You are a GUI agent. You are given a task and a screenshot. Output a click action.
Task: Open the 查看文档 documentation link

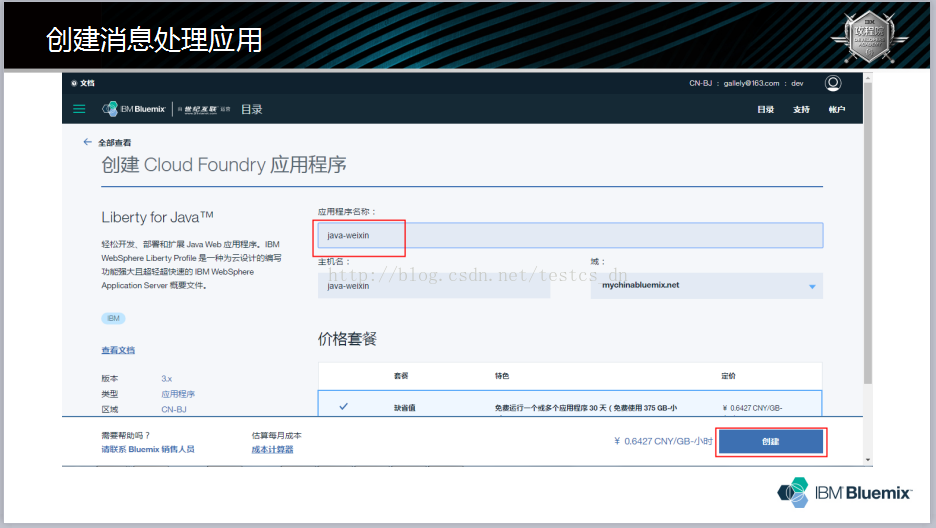[118, 350]
